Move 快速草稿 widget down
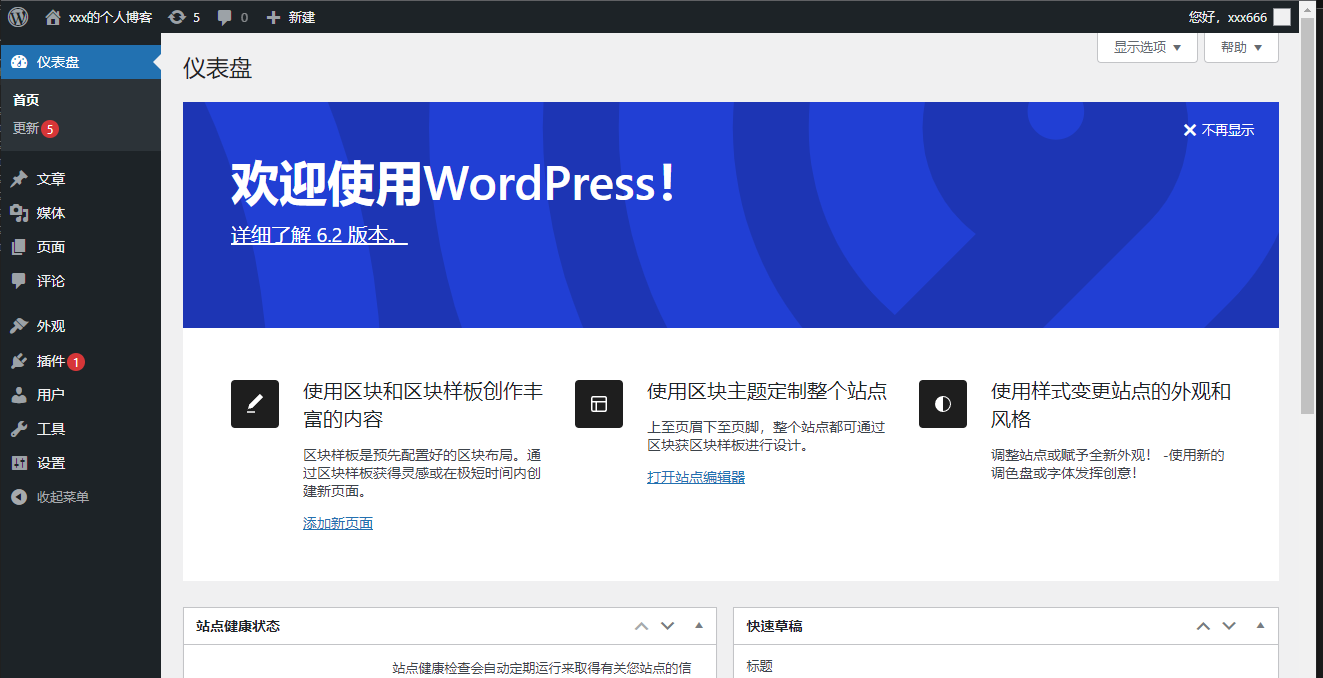 [1229, 626]
